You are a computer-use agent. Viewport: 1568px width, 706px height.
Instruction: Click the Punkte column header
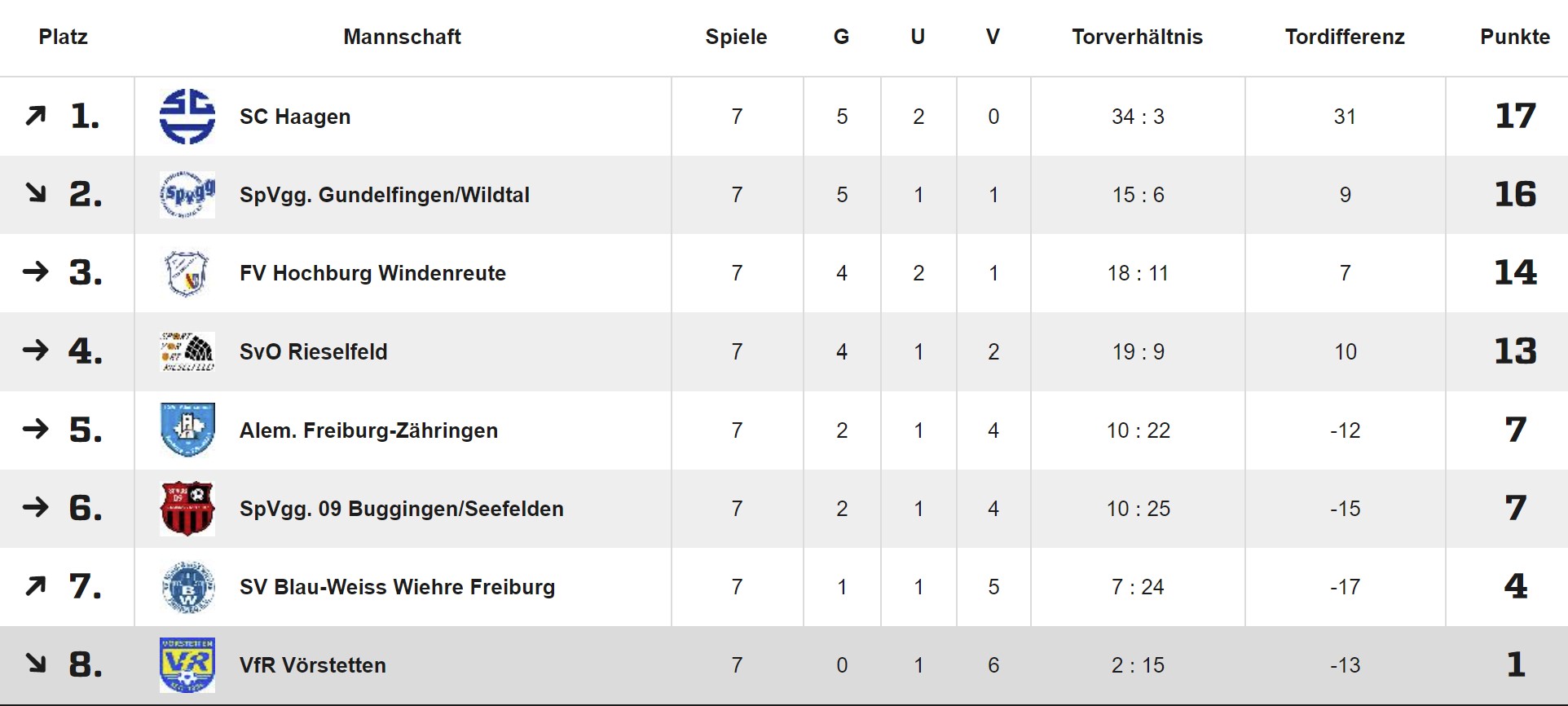pyautogui.click(x=1515, y=37)
